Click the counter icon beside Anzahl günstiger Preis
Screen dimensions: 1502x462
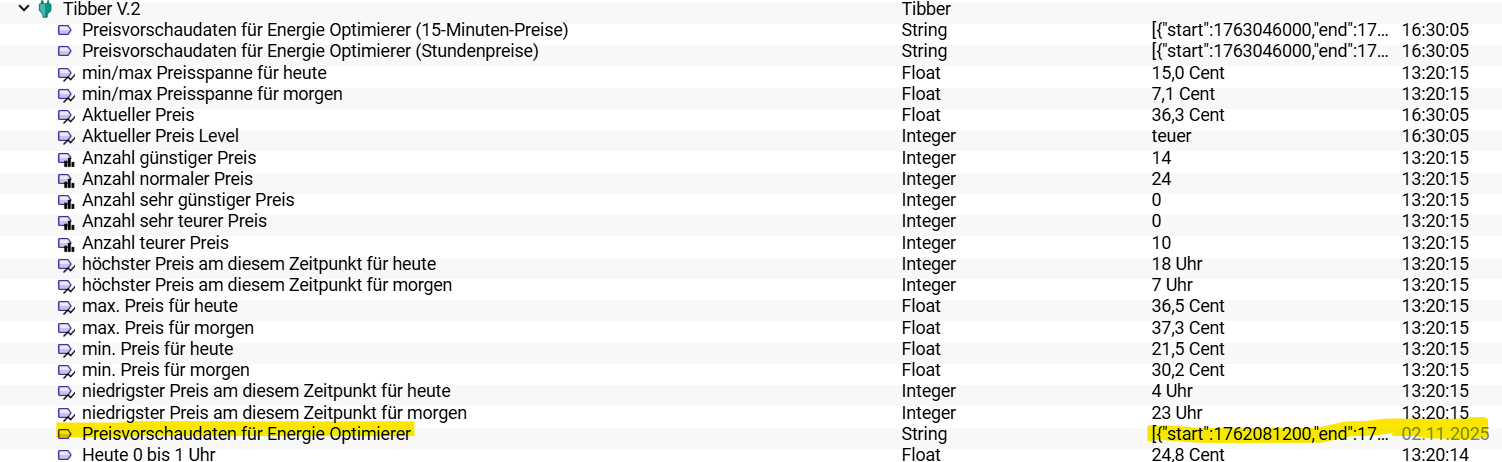coord(66,159)
